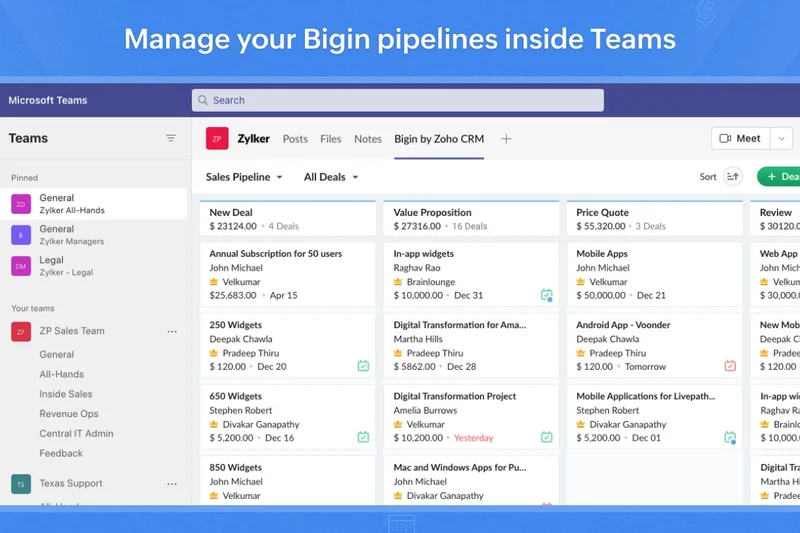Open General channel of Zylker Managers
Screen dimensions: 800x533
pyautogui.click(x=93, y=235)
